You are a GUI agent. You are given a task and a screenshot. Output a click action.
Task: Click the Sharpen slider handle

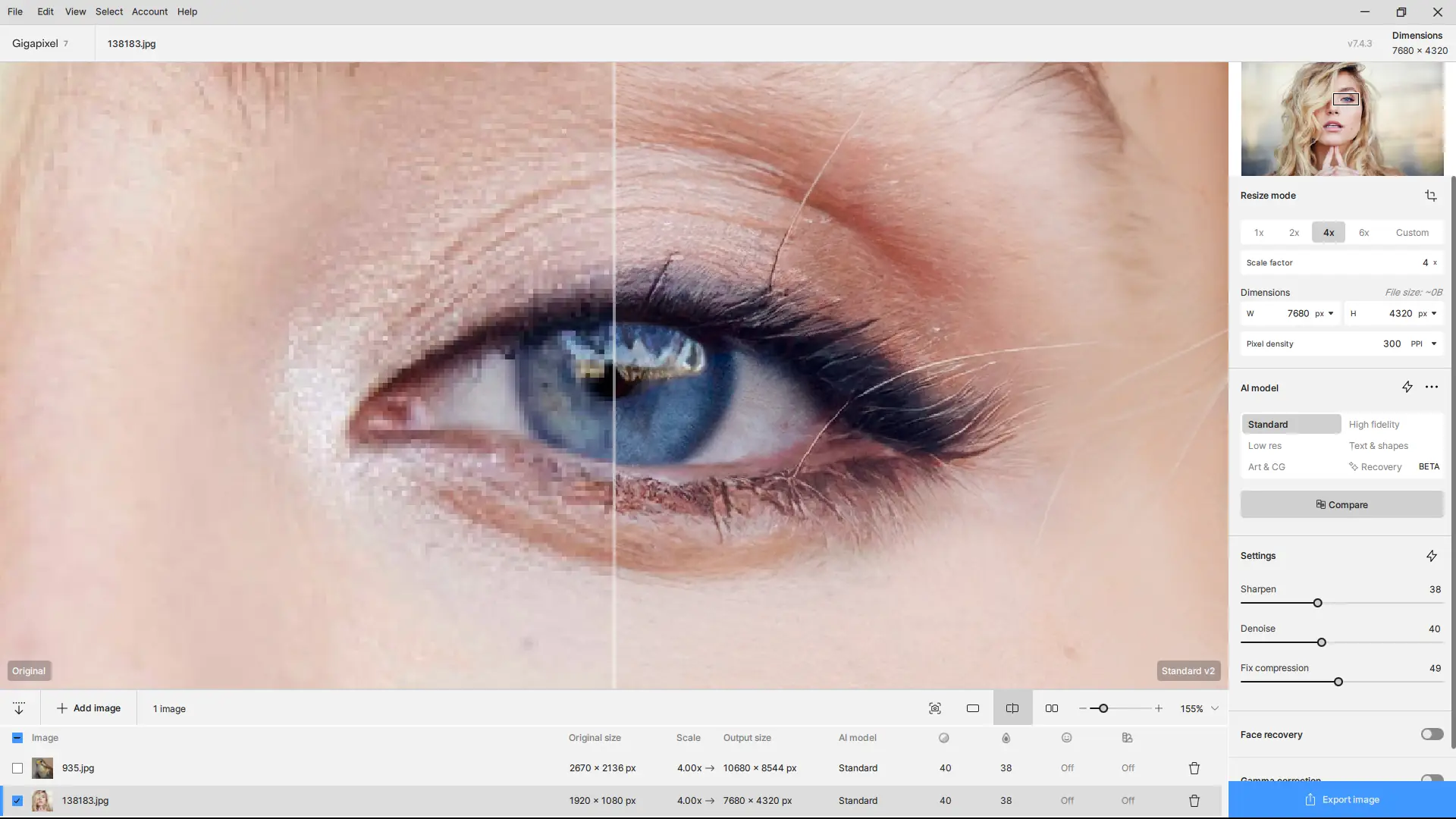coord(1317,603)
